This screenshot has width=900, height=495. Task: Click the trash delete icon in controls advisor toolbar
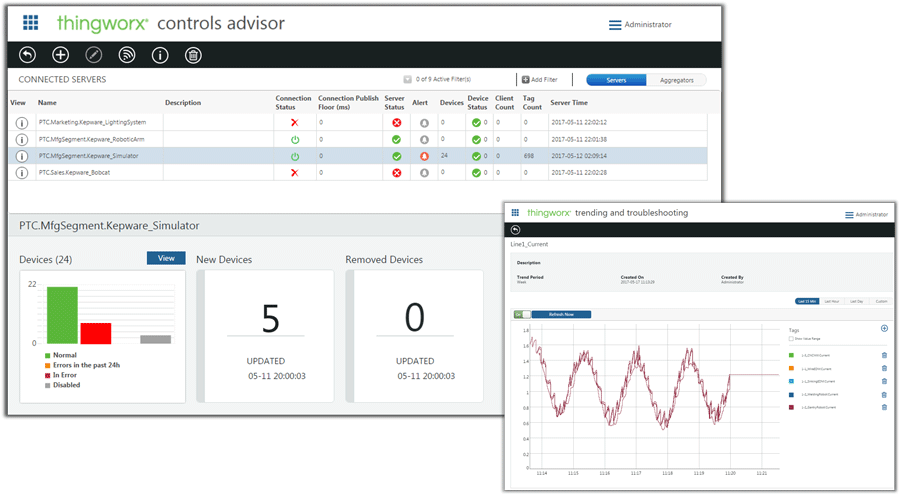pyautogui.click(x=193, y=55)
